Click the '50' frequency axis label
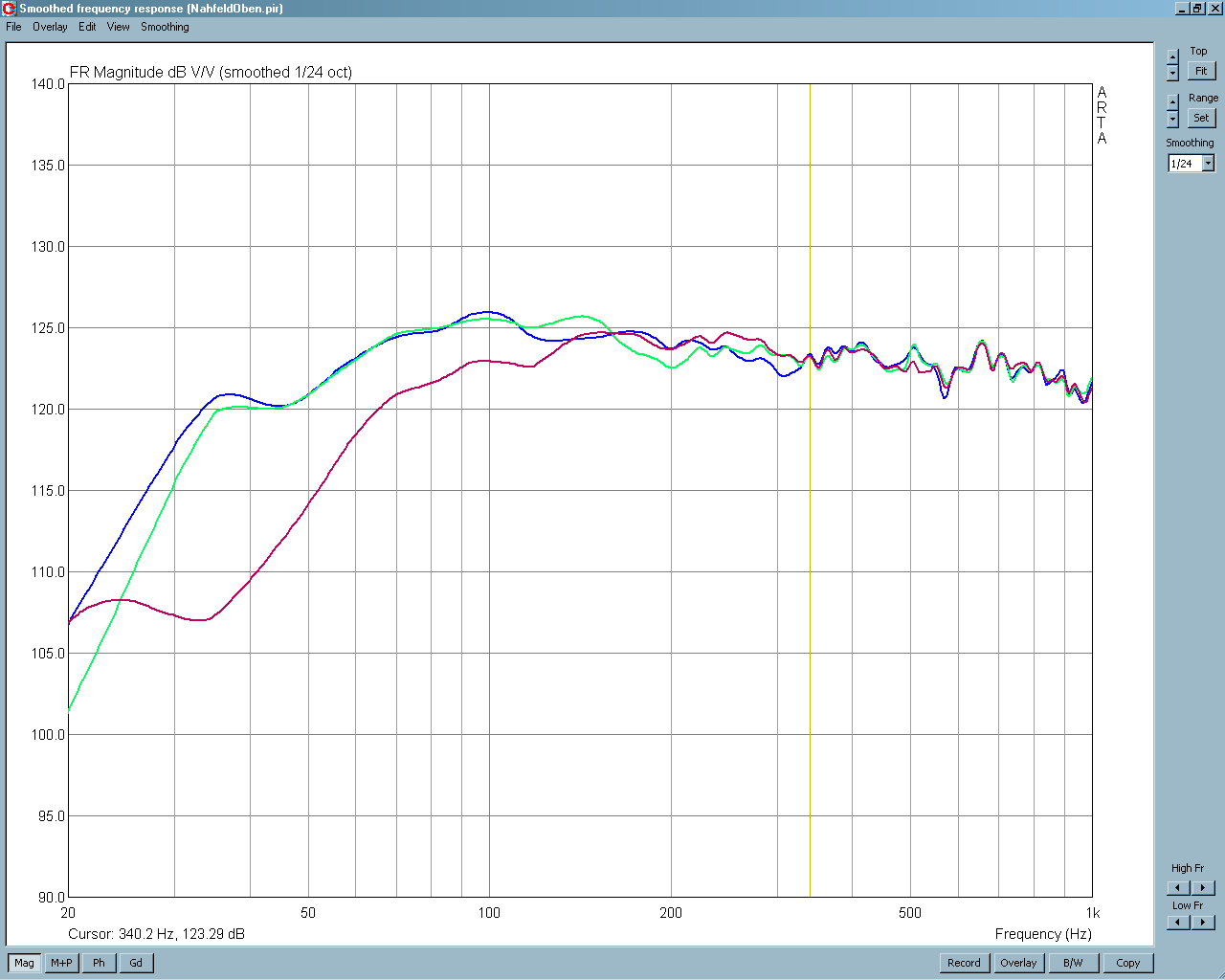Image resolution: width=1225 pixels, height=980 pixels. (308, 913)
